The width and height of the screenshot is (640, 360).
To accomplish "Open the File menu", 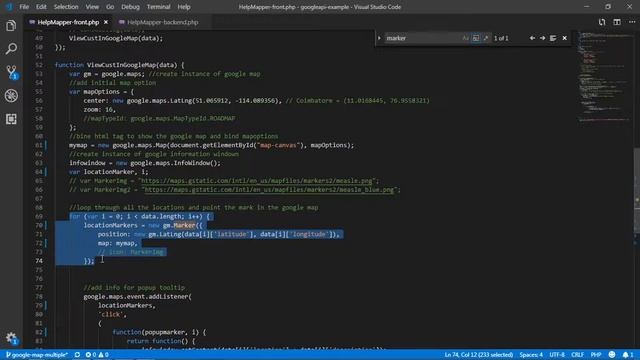I will [x=24, y=7].
